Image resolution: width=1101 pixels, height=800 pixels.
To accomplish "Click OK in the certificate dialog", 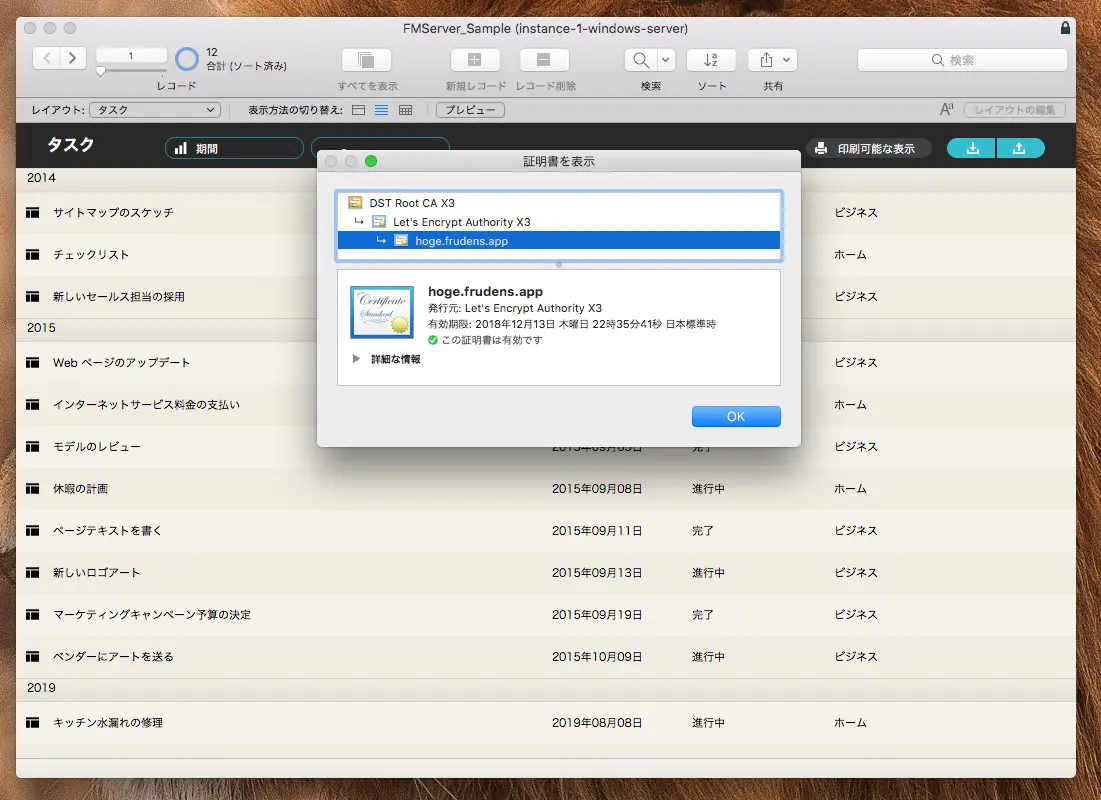I will (736, 417).
